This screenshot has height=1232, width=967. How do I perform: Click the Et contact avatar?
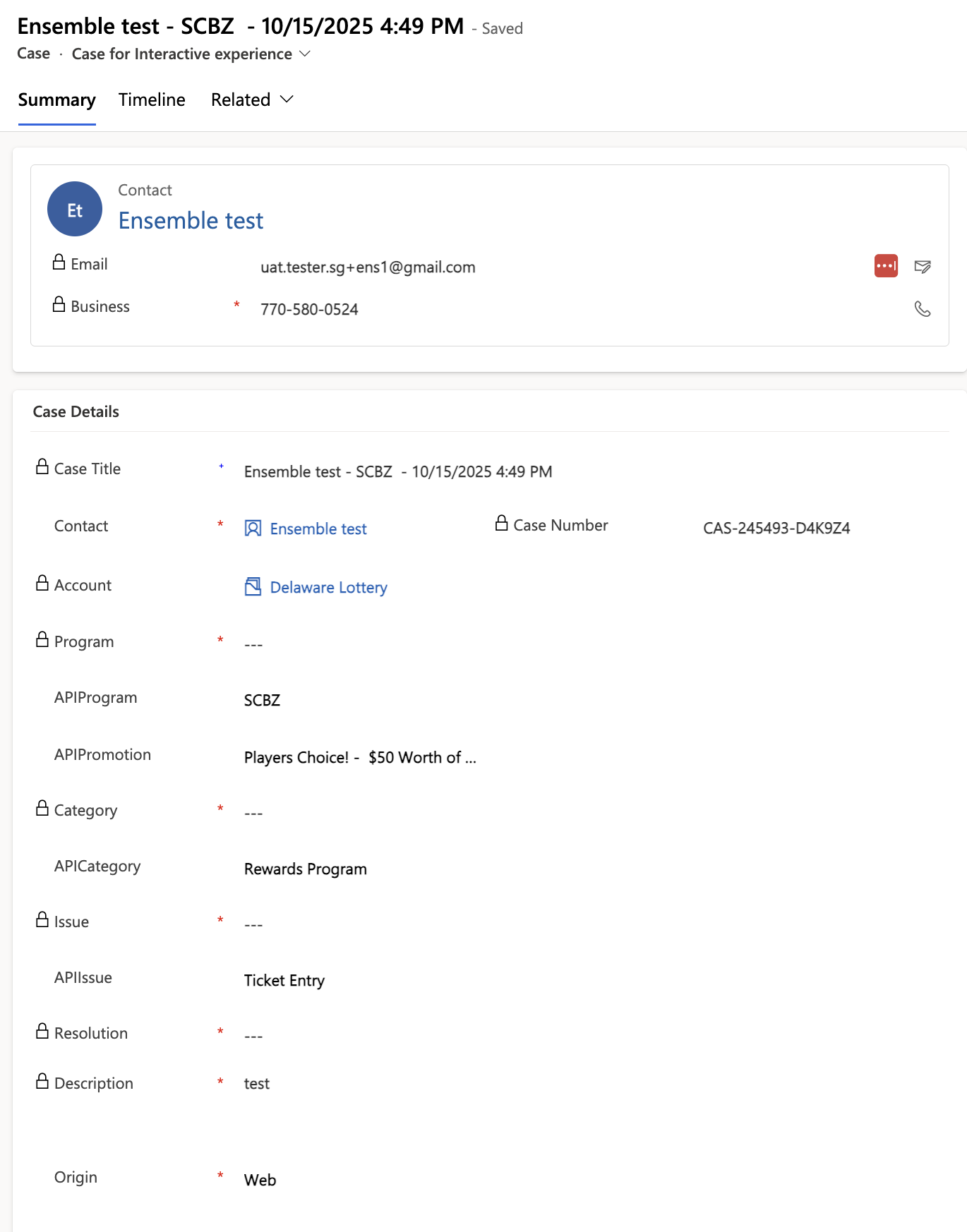pyautogui.click(x=75, y=210)
